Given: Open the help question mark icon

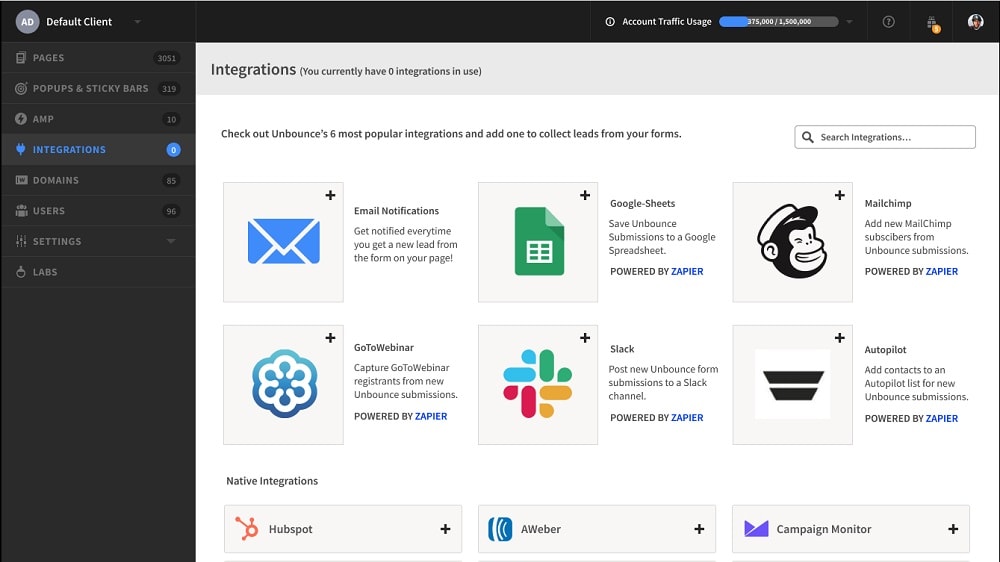Looking at the screenshot, I should (888, 22).
